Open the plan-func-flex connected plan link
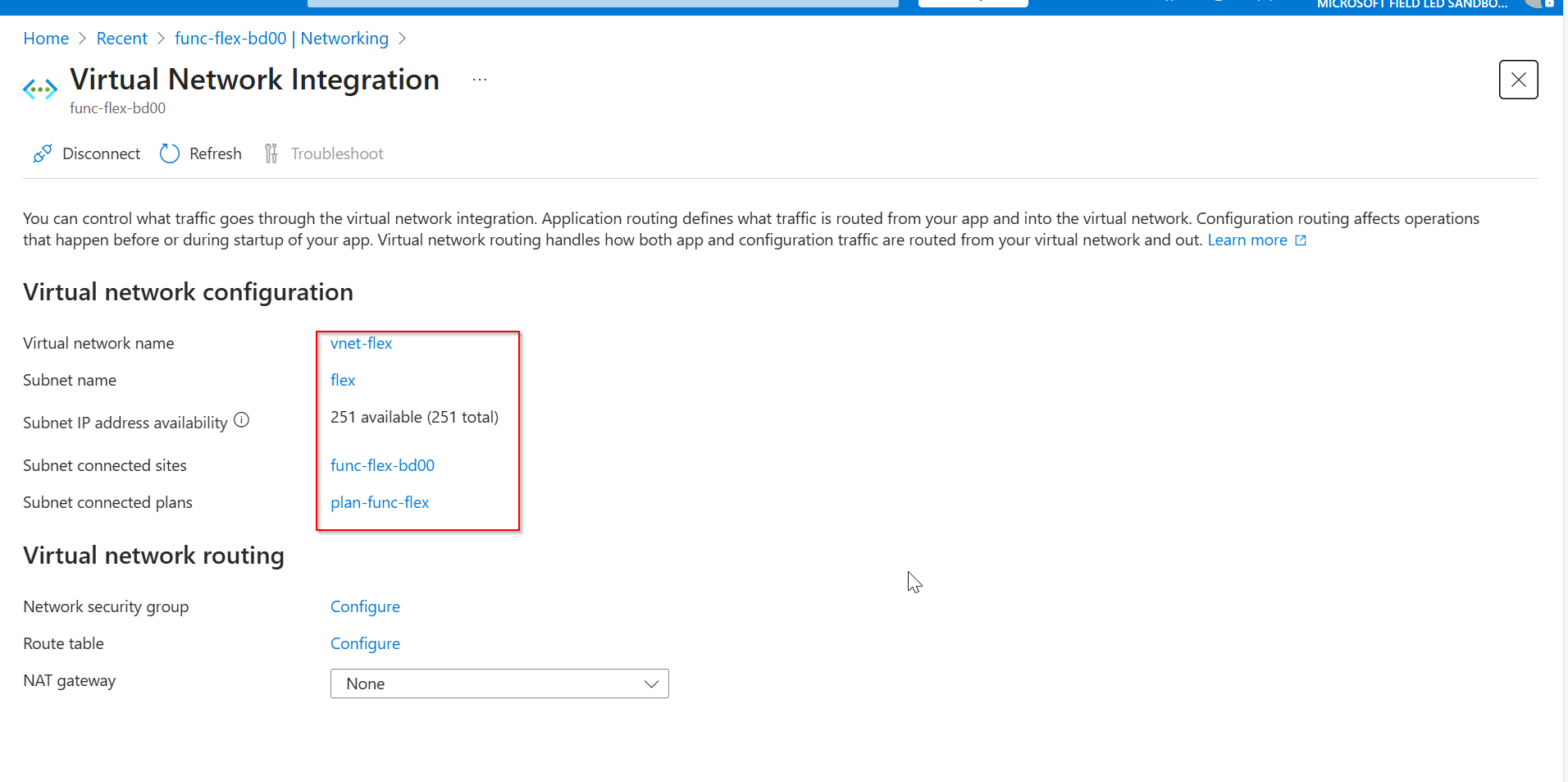The width and height of the screenshot is (1568, 782). tap(380, 502)
